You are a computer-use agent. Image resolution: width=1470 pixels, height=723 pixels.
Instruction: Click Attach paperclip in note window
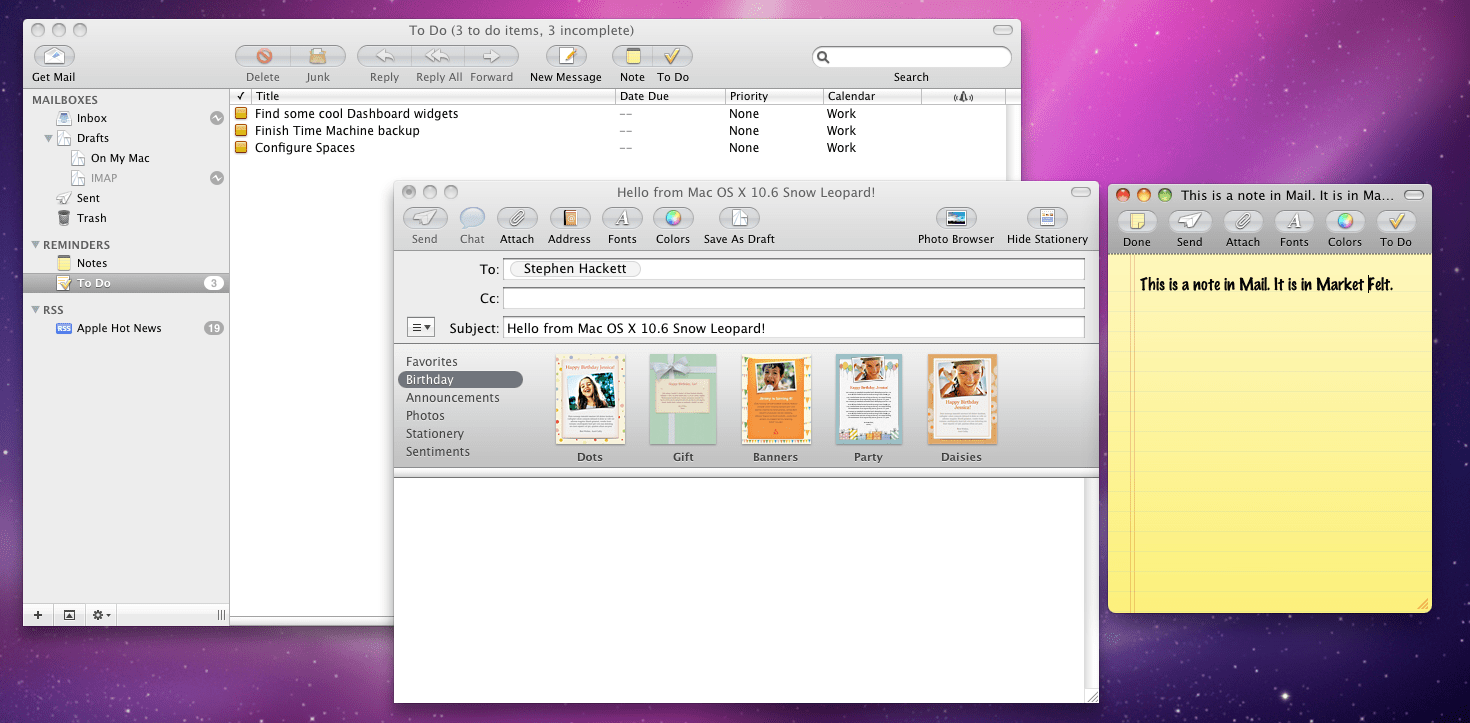pyautogui.click(x=1243, y=222)
